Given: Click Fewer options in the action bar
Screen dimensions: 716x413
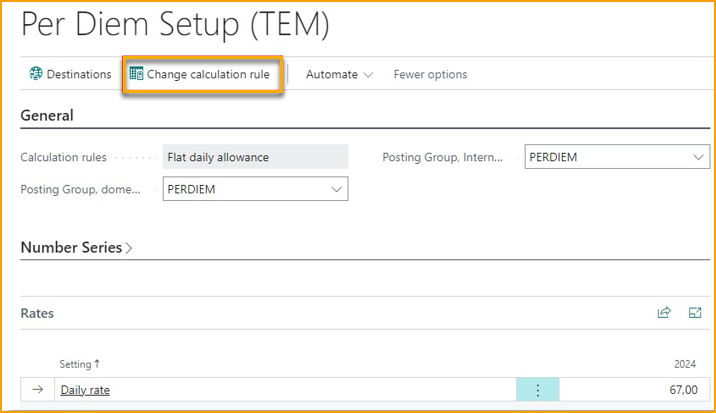Looking at the screenshot, I should click(430, 74).
